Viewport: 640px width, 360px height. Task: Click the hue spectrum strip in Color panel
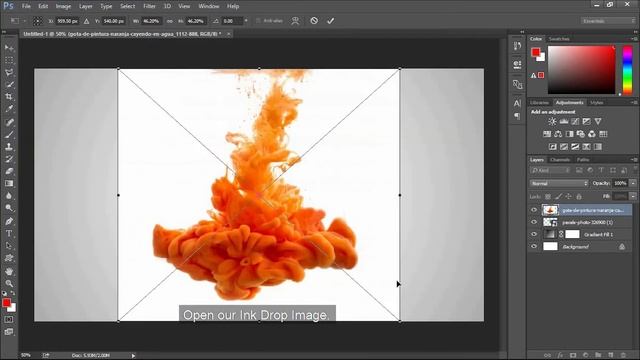627,70
